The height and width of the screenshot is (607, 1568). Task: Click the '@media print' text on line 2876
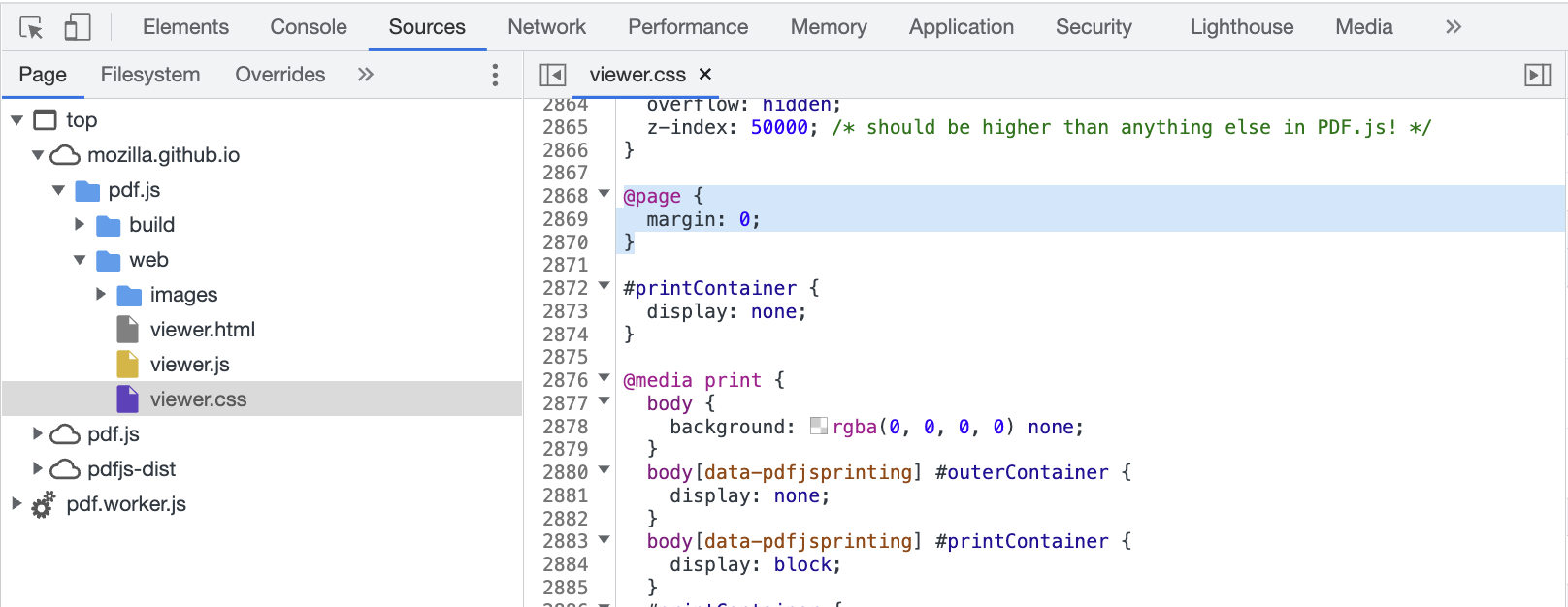tap(692, 380)
